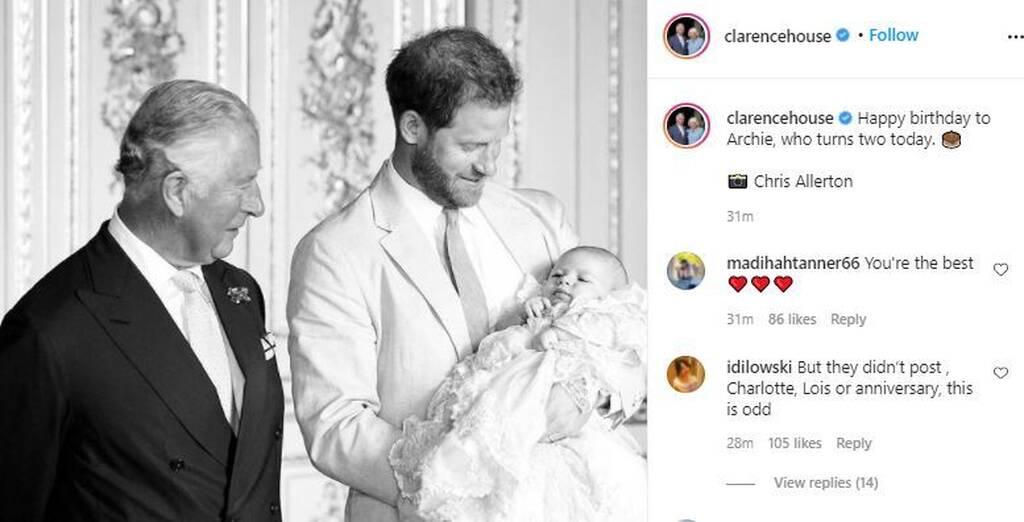Like madihahtanner66's comment with the heart
This screenshot has width=1024, height=522.
(1000, 269)
